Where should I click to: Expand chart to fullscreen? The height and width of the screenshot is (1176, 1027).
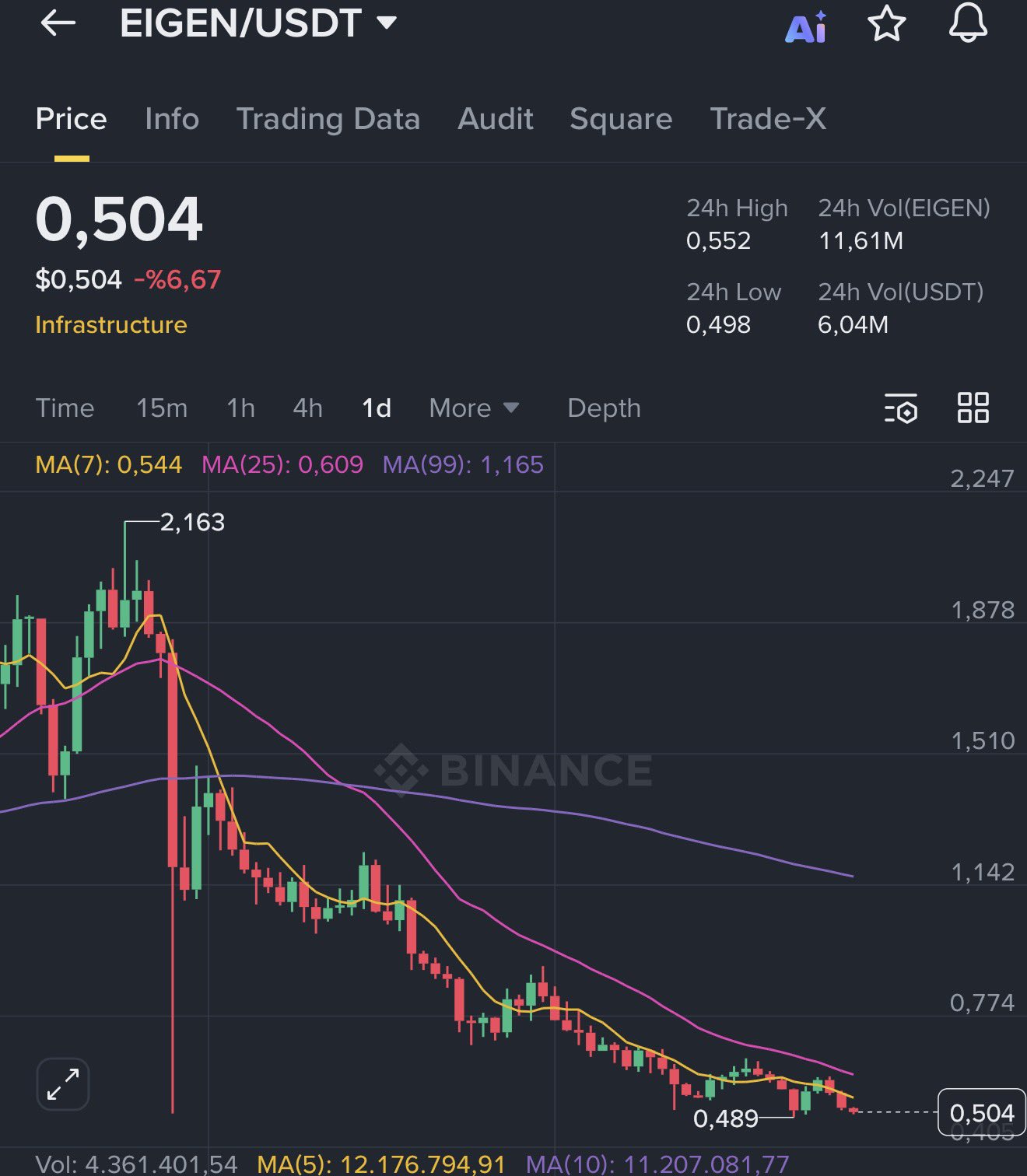63,1083
